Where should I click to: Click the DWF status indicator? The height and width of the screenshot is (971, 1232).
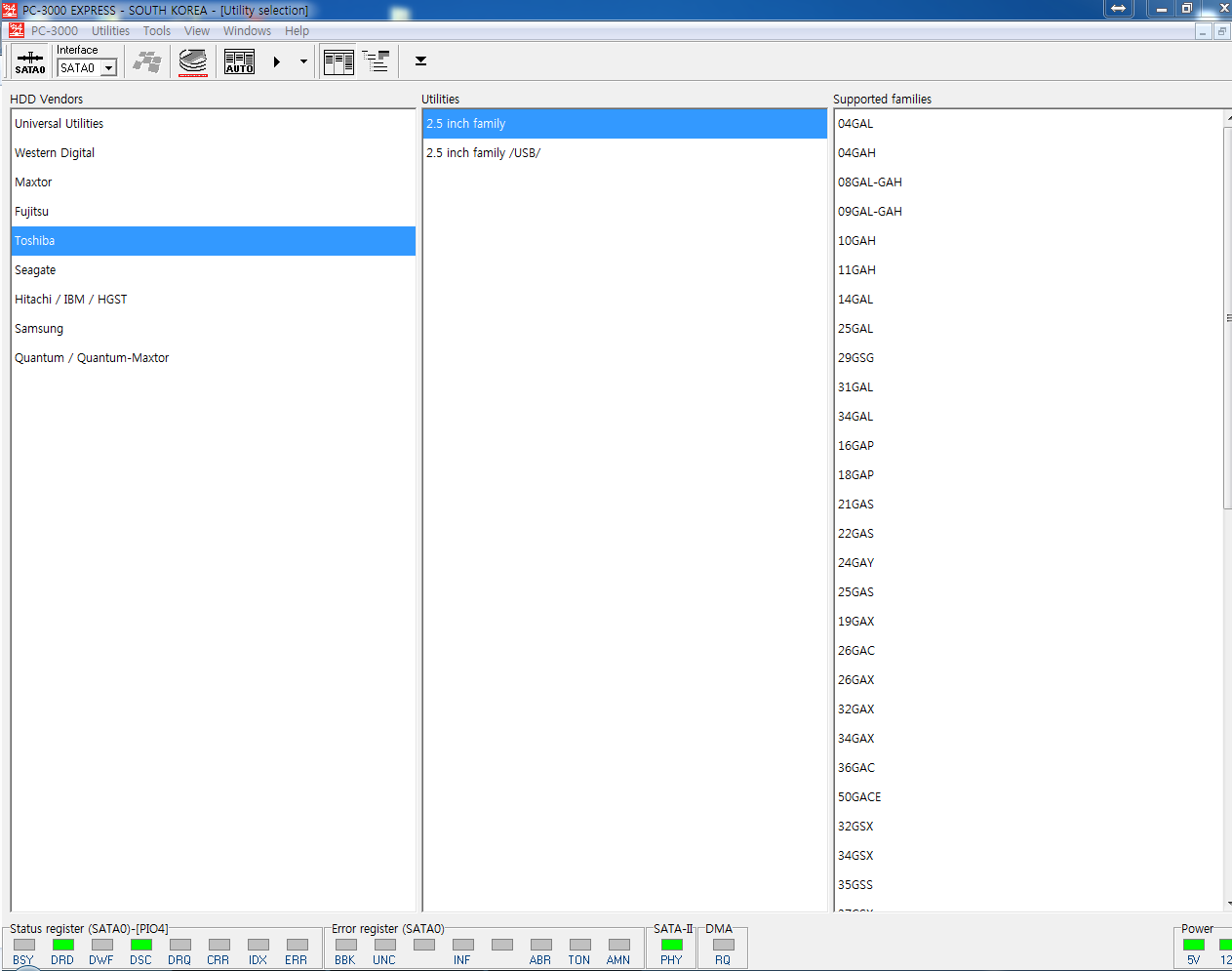click(101, 945)
